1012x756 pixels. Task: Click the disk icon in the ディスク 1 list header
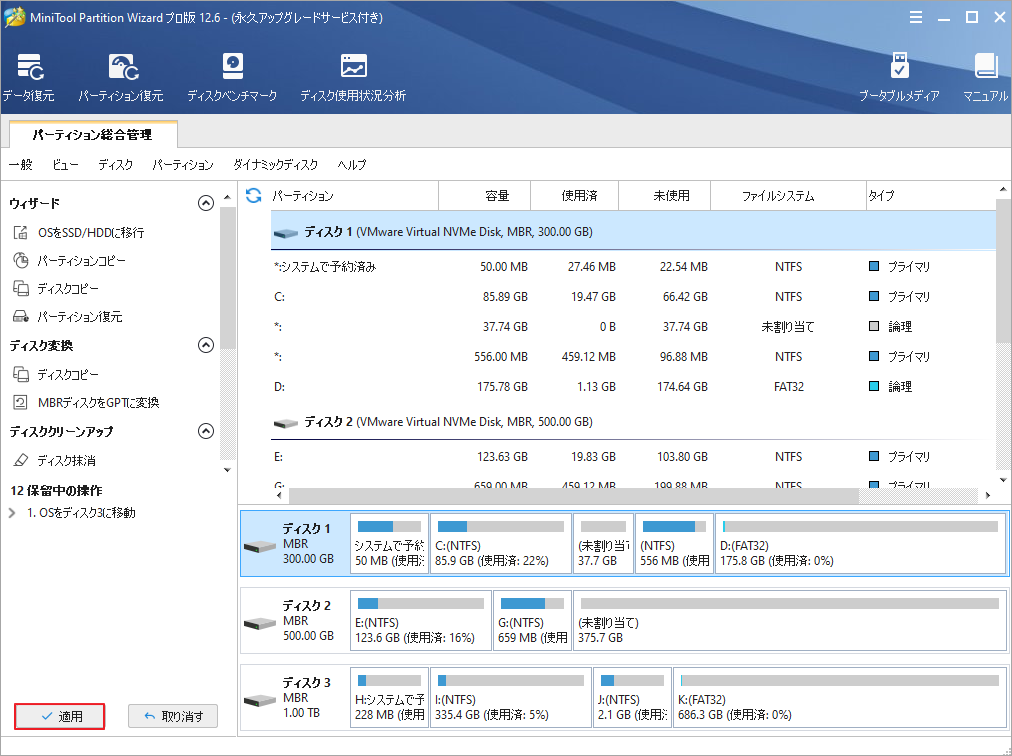pyautogui.click(x=285, y=232)
